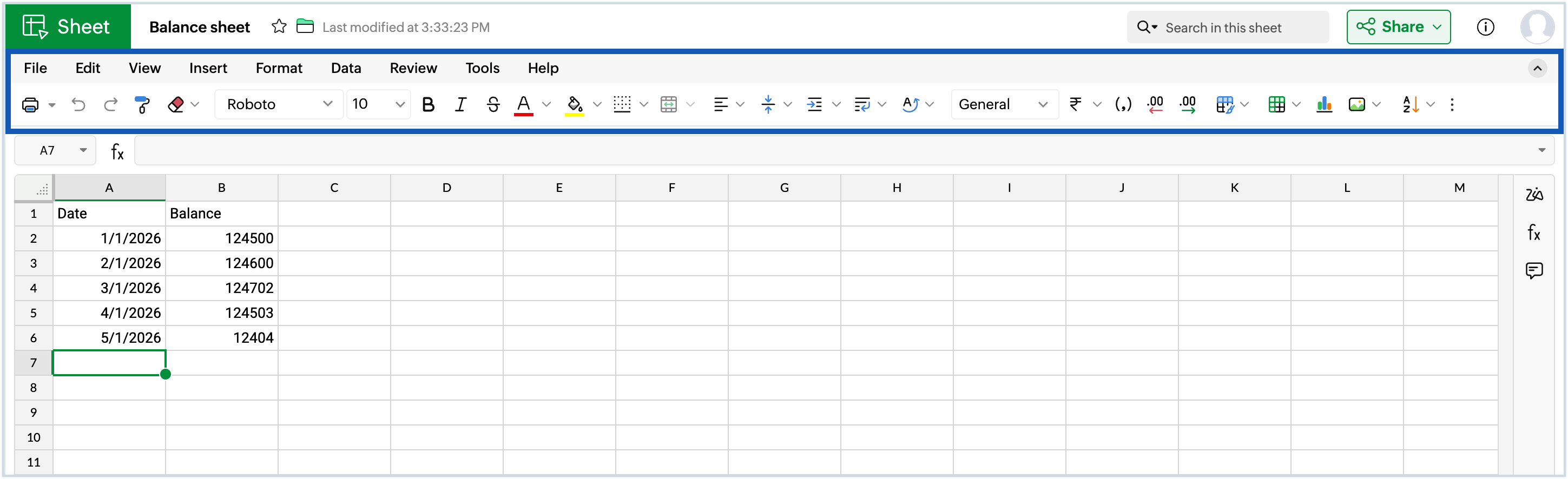Open the Tools menu
1568x479 pixels.
[x=482, y=68]
